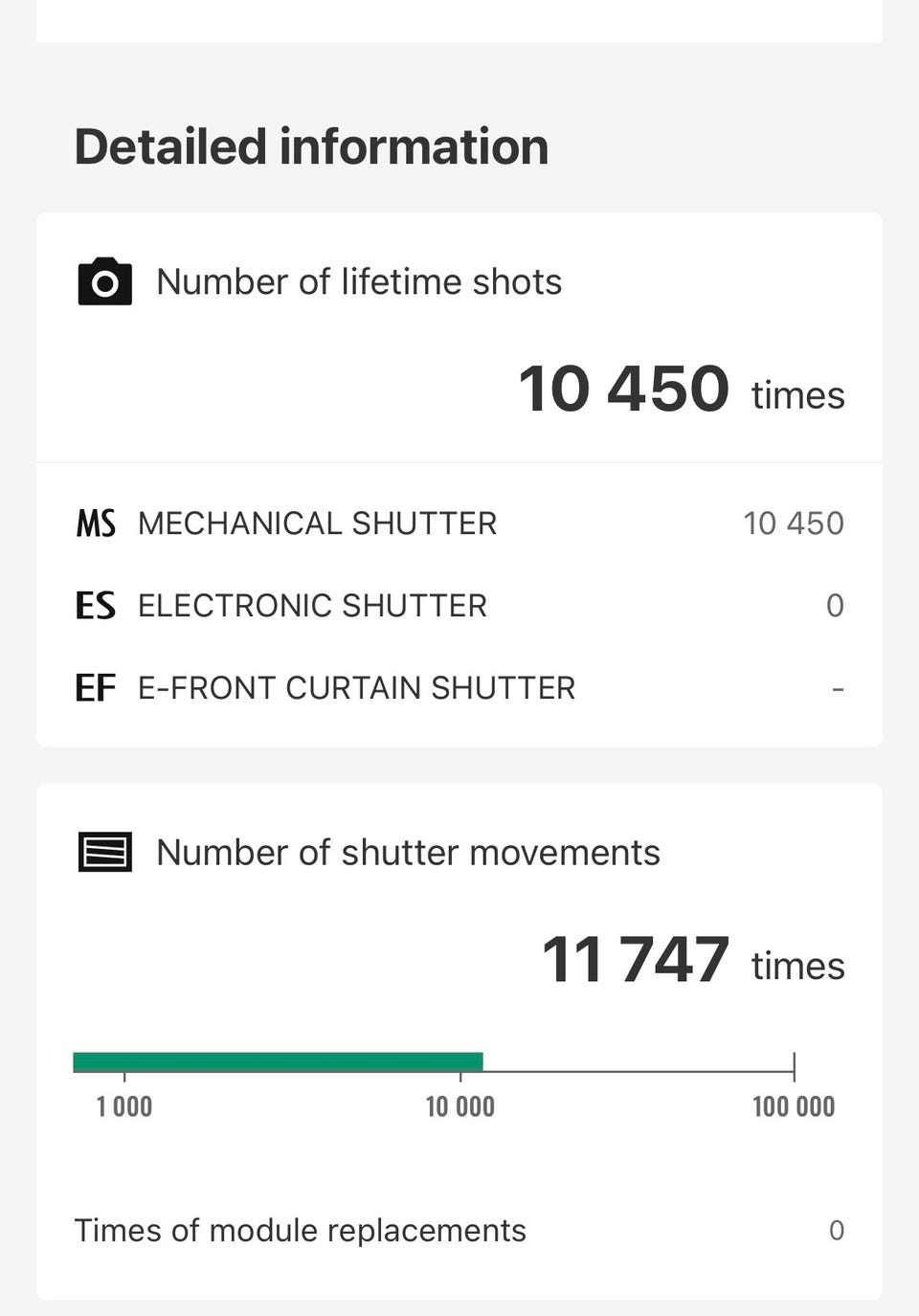
Task: Select the MS mechanical shutter icon
Action: [96, 524]
